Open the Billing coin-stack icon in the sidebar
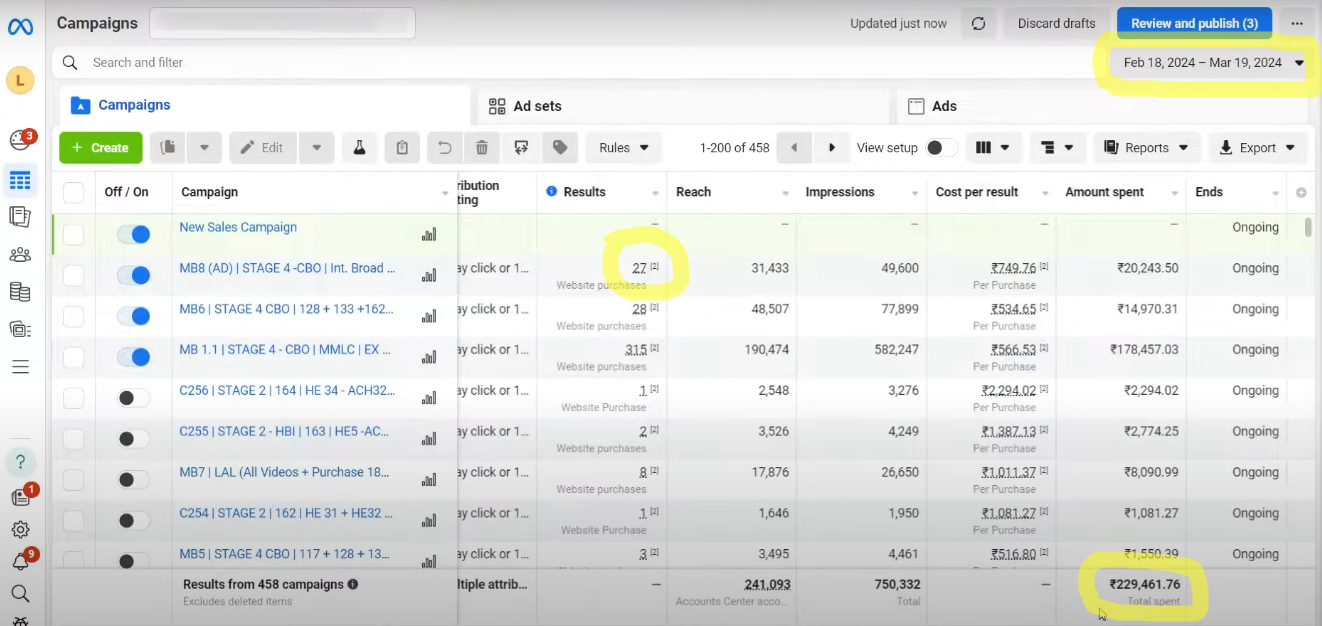This screenshot has width=1322, height=626. click(x=20, y=292)
